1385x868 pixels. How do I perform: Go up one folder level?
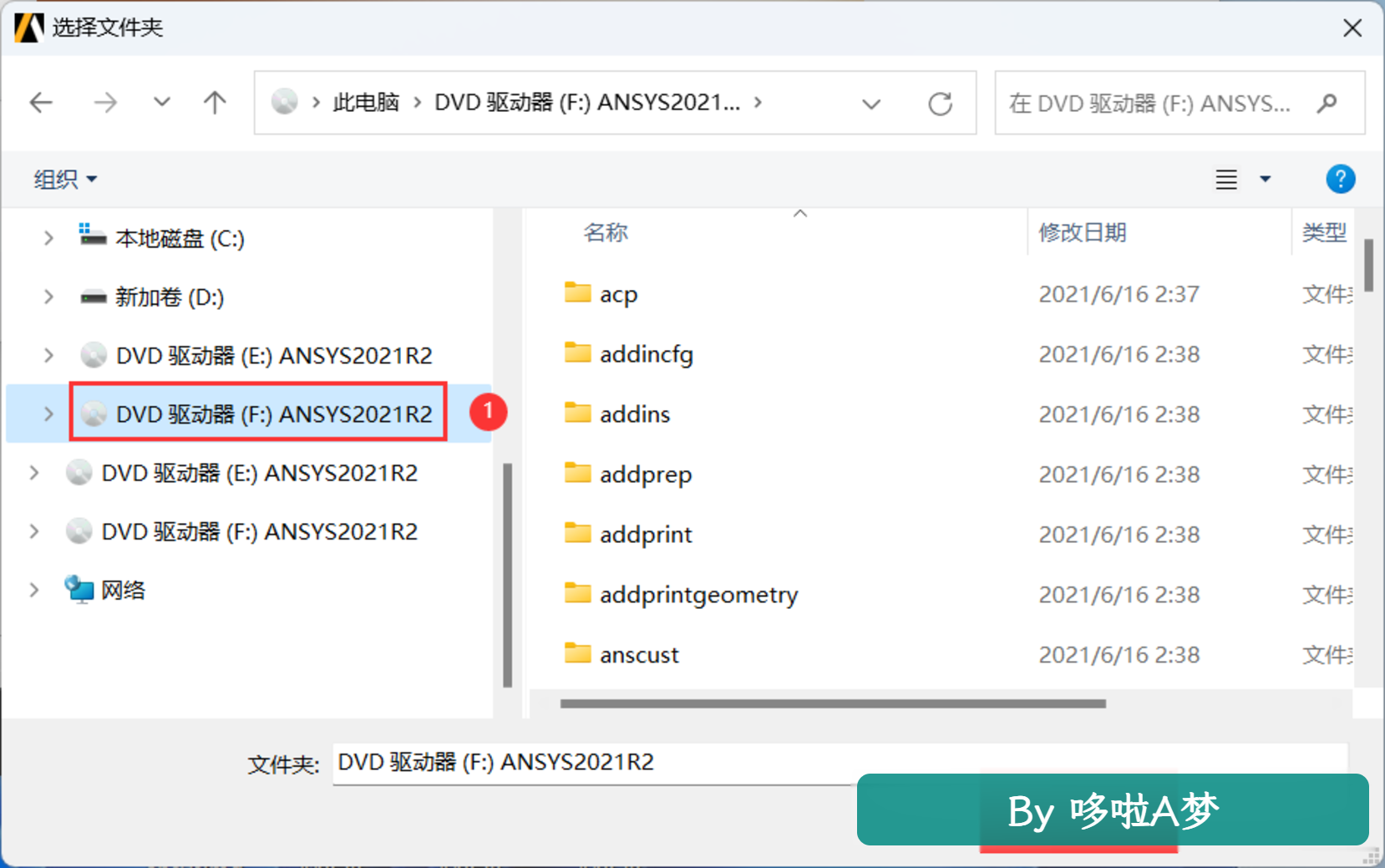point(215,103)
